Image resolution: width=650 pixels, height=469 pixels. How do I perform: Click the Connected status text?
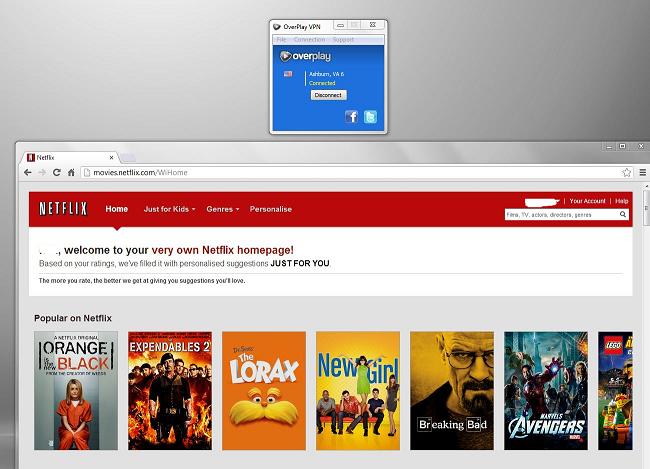pos(322,83)
